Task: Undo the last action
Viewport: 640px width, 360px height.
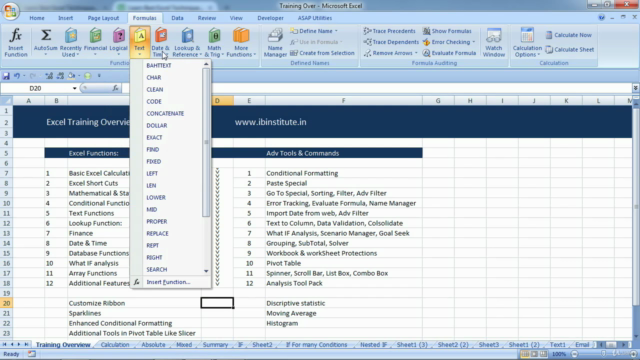Action: coord(17,76)
